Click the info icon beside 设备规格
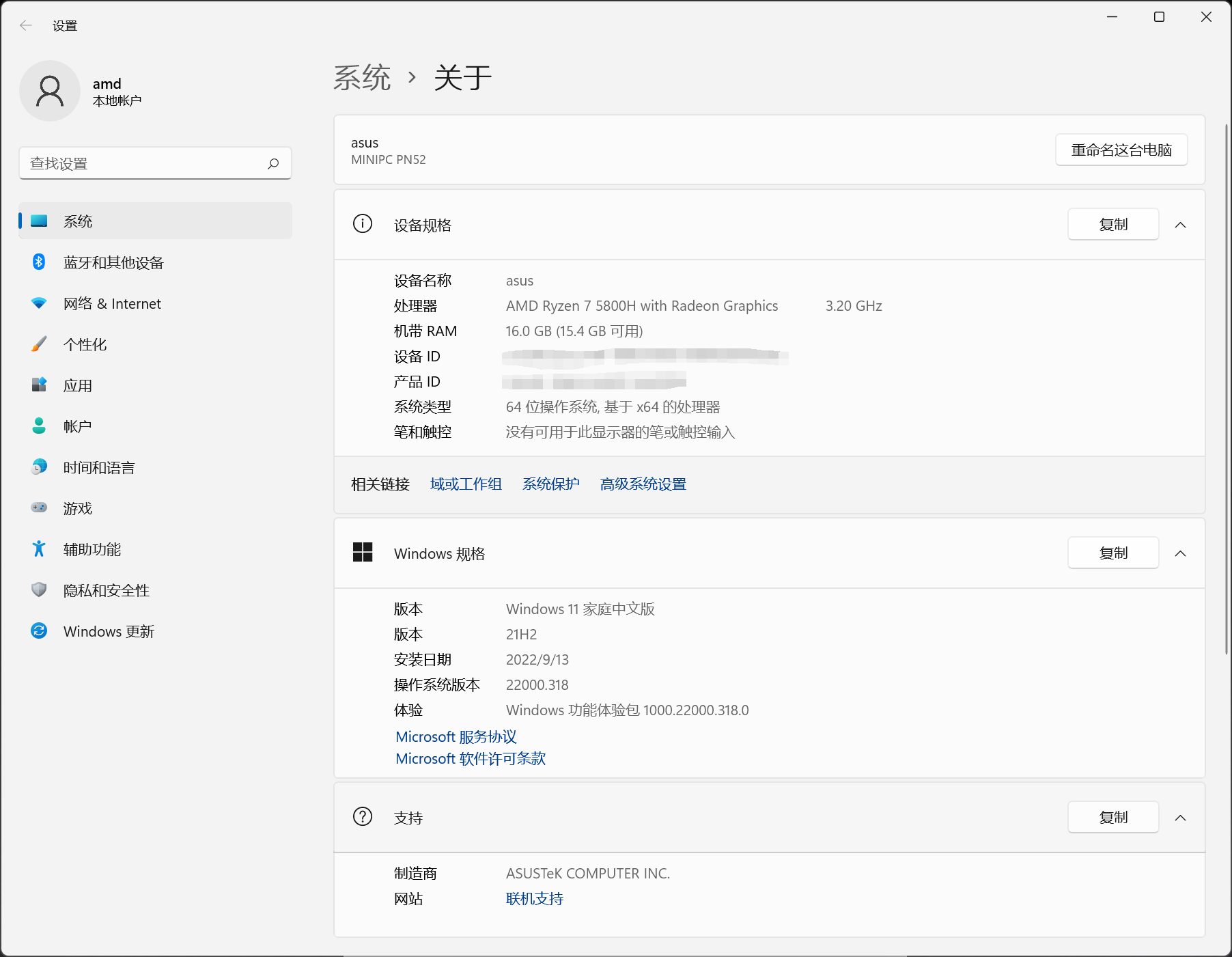Image resolution: width=1232 pixels, height=957 pixels. pyautogui.click(x=363, y=223)
